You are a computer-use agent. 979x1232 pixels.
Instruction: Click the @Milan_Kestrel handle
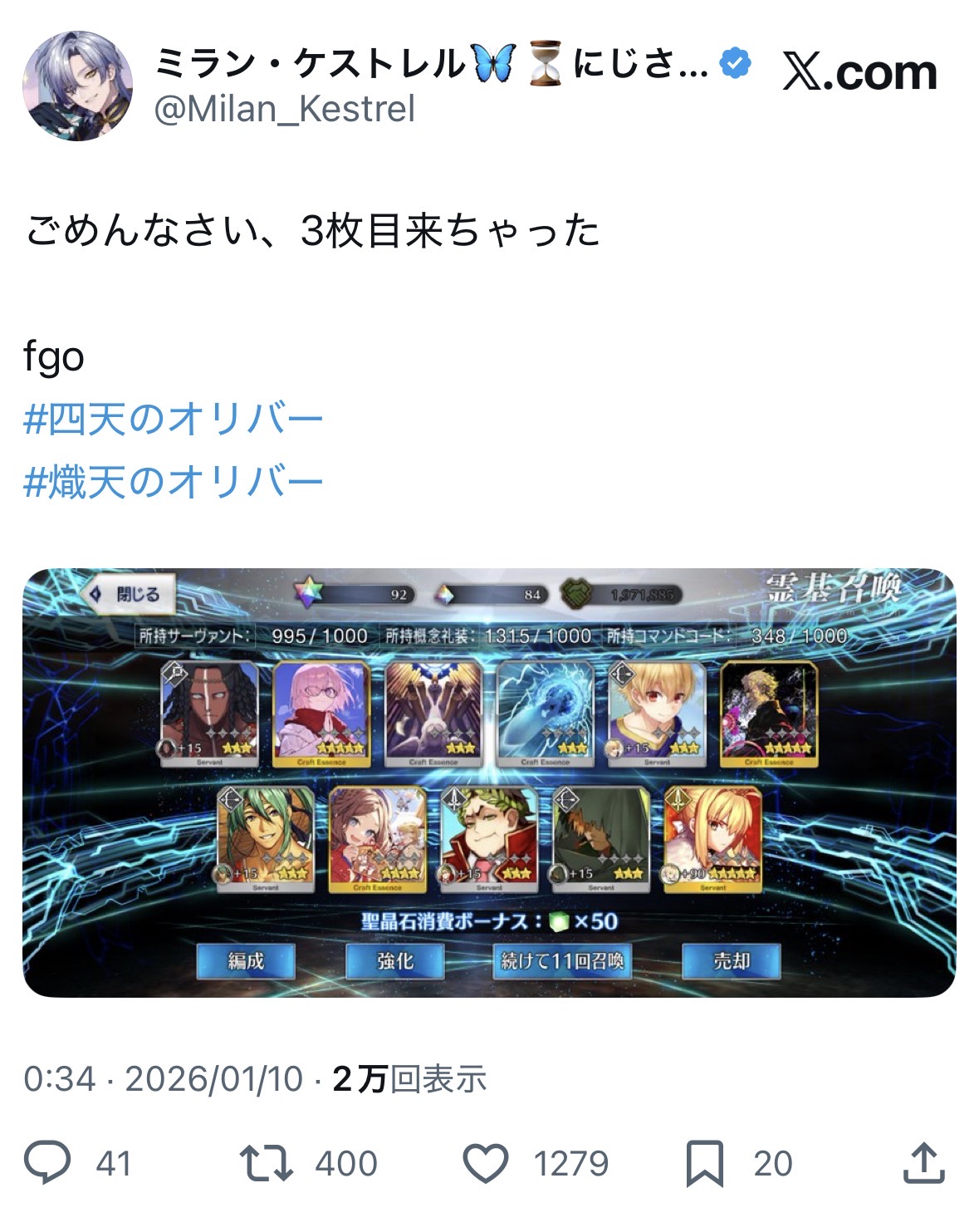click(x=284, y=110)
